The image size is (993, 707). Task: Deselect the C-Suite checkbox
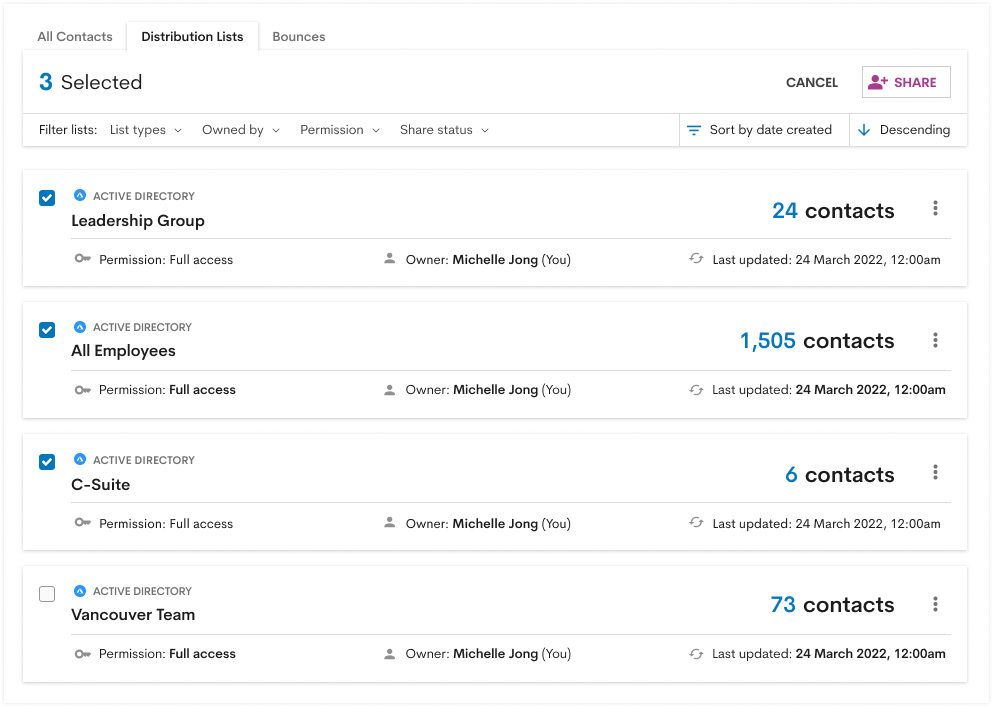point(47,462)
